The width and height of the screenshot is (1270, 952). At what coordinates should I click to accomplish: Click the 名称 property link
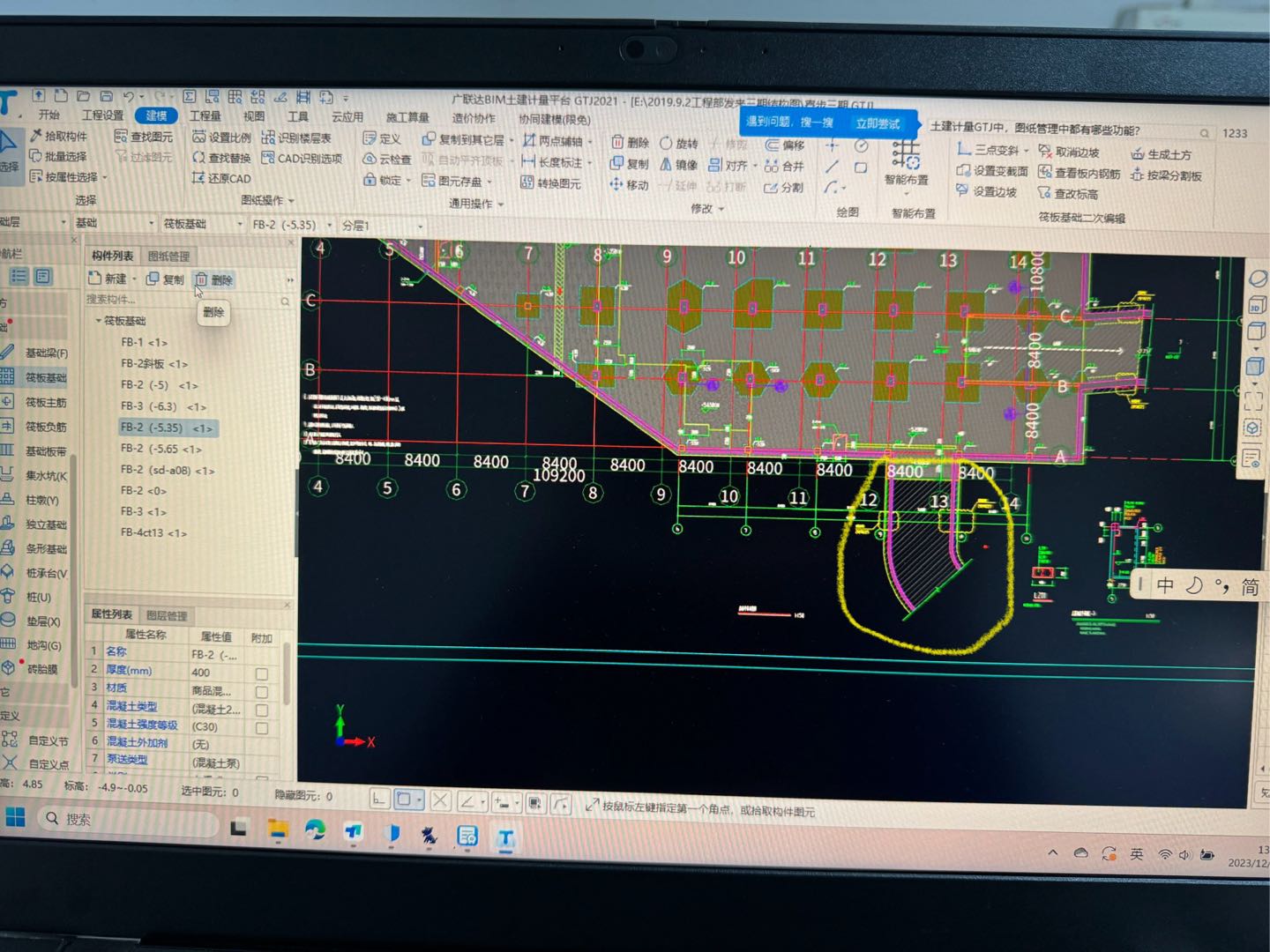[116, 651]
